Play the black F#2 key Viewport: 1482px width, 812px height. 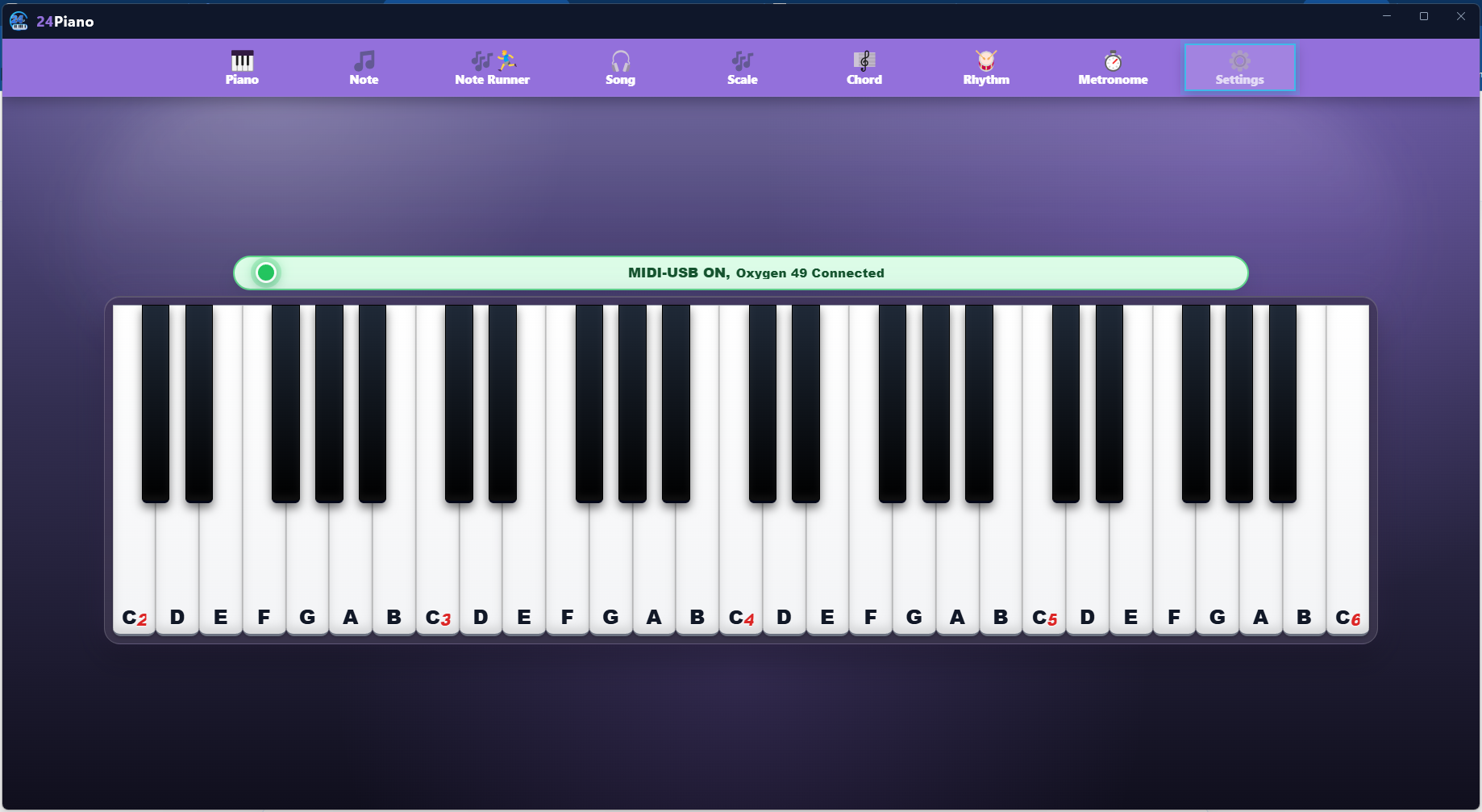click(x=285, y=403)
